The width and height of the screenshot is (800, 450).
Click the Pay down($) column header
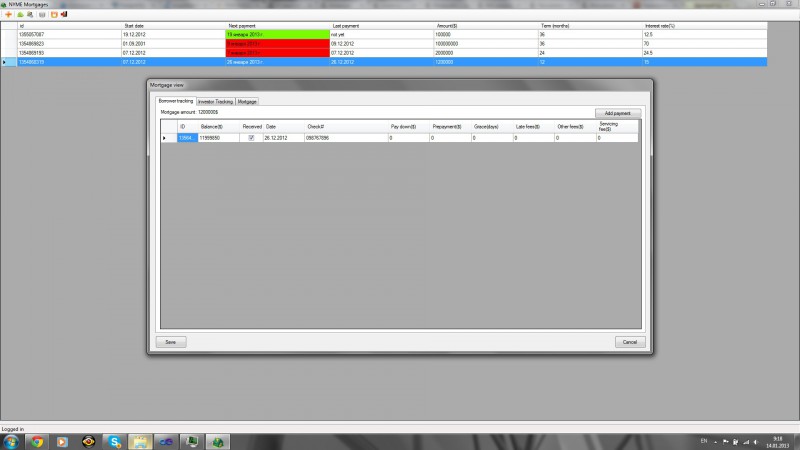tap(408, 127)
